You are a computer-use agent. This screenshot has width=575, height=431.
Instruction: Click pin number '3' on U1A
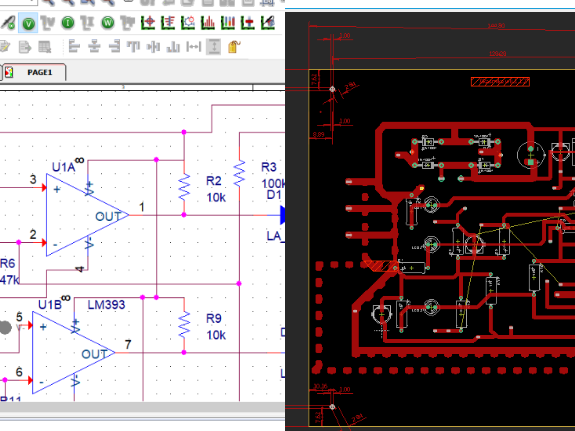tap(33, 180)
